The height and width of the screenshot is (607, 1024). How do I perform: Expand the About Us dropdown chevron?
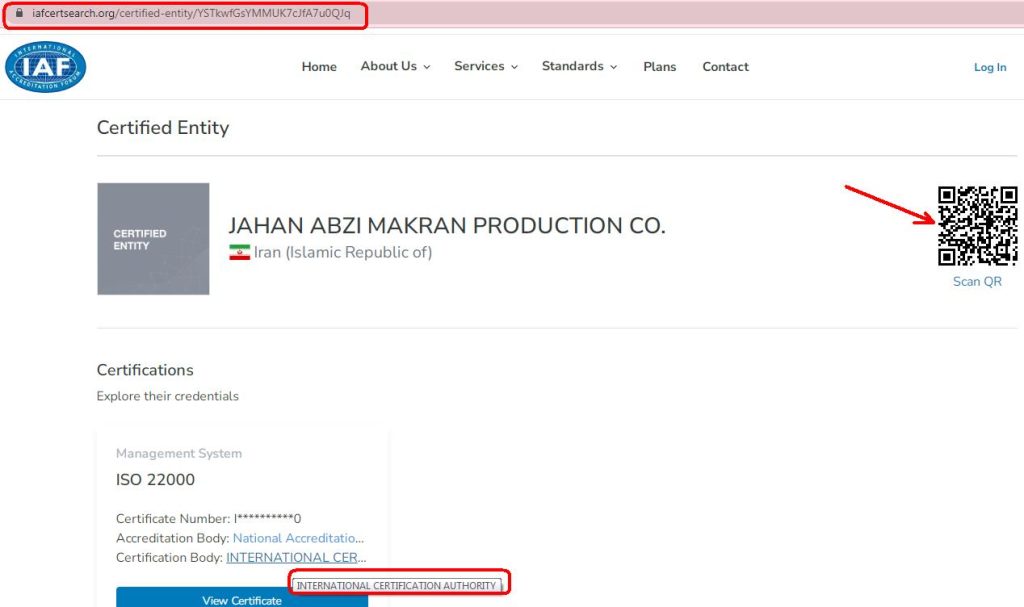(427, 67)
